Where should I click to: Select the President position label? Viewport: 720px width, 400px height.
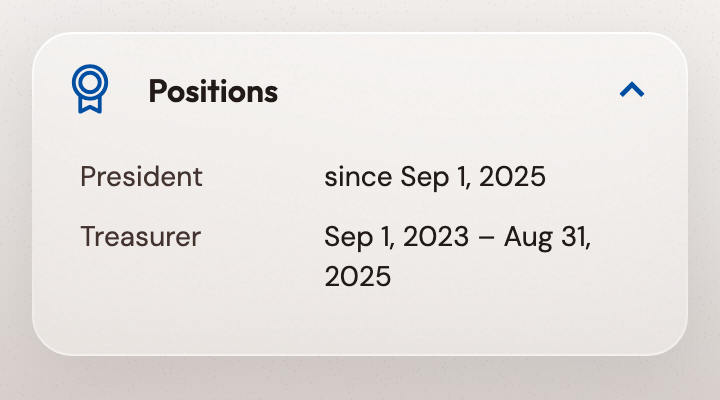(141, 176)
